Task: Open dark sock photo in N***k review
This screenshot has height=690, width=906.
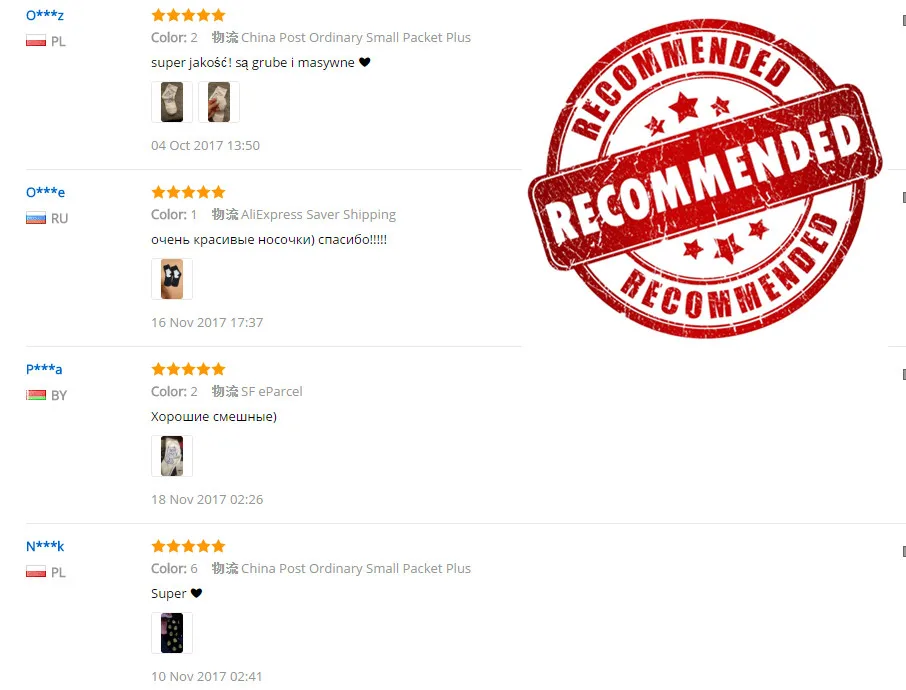Action: point(172,633)
